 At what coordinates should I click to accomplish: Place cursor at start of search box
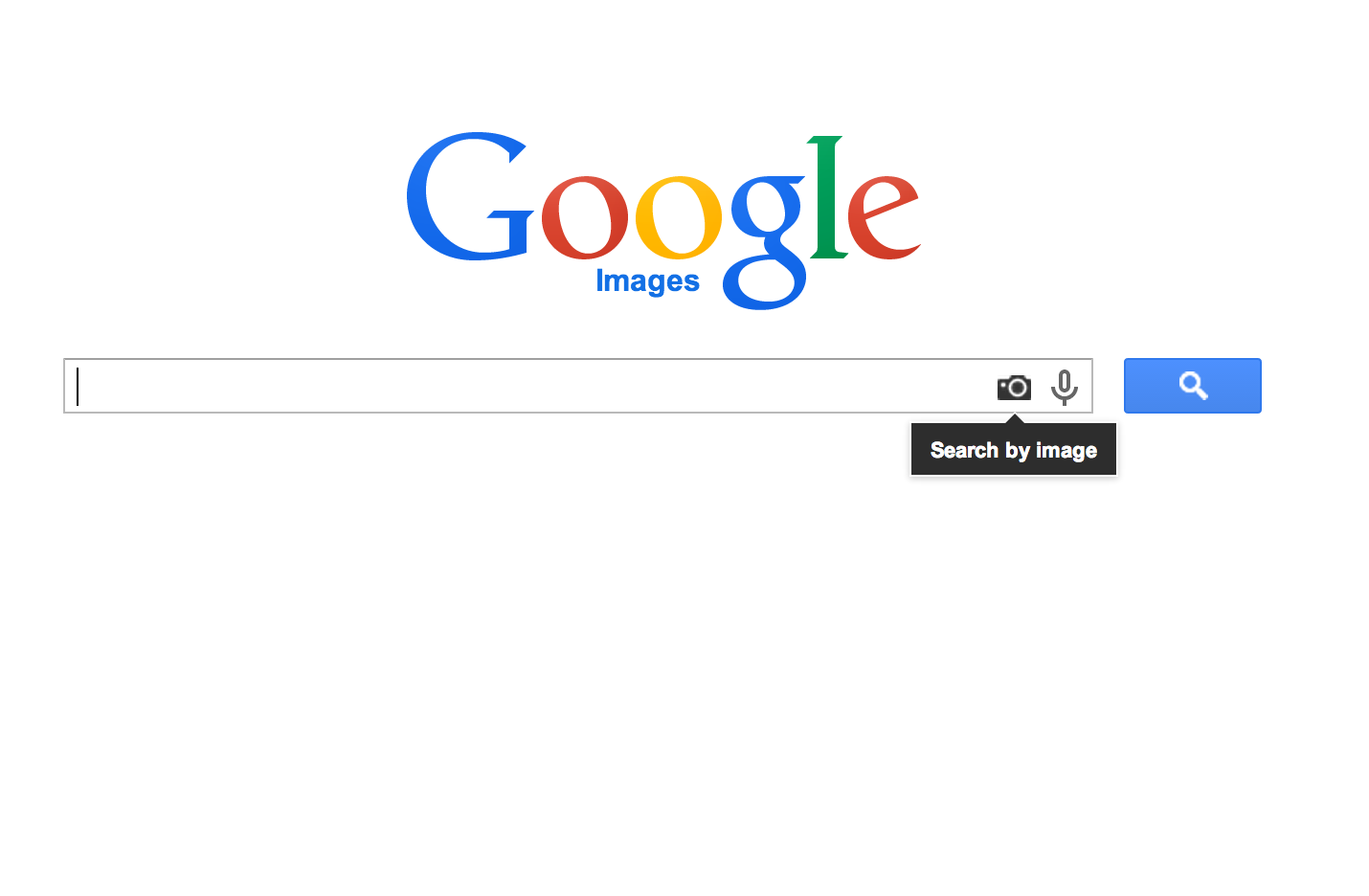tap(79, 386)
